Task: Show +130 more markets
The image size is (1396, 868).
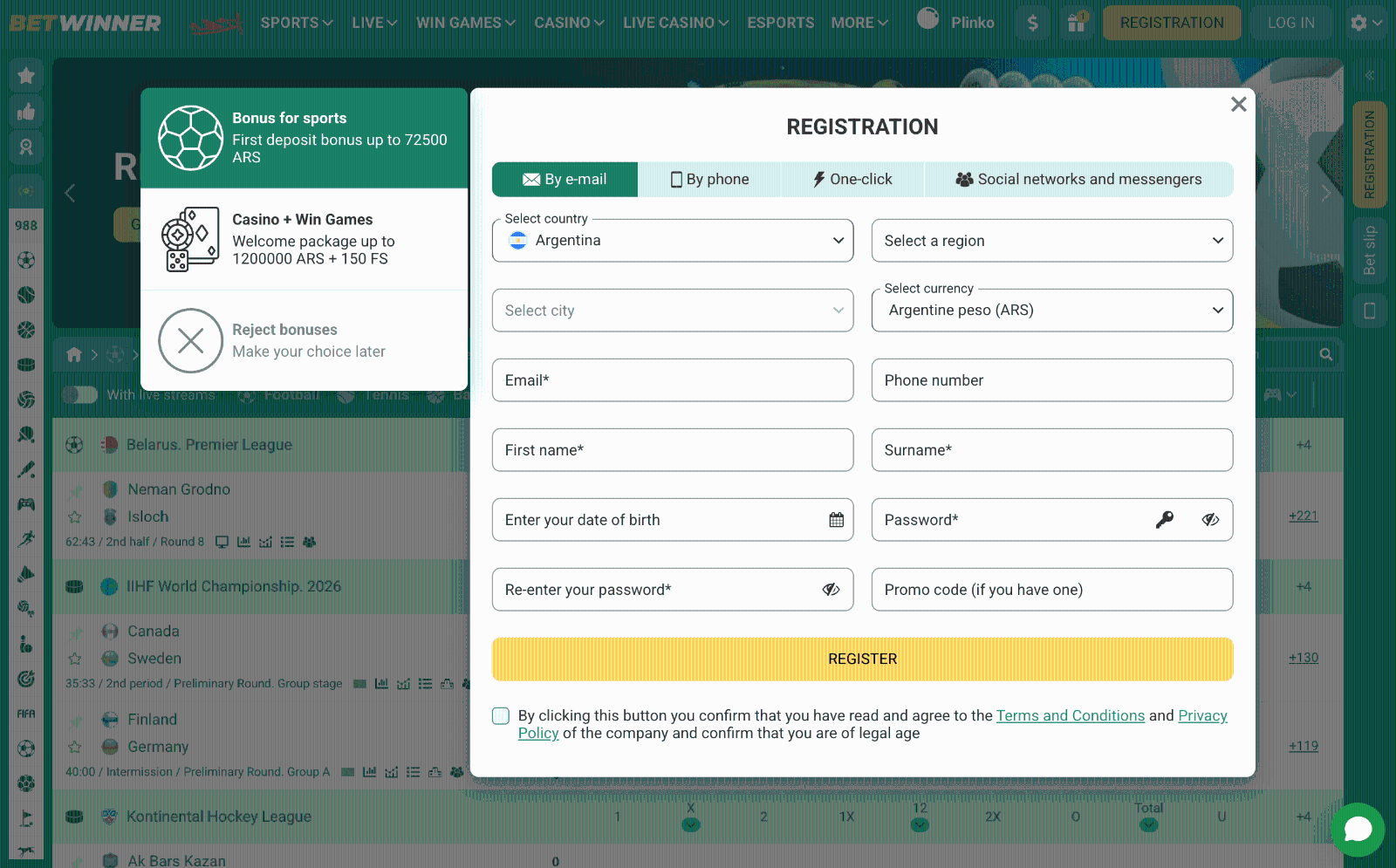Action: 1303,658
